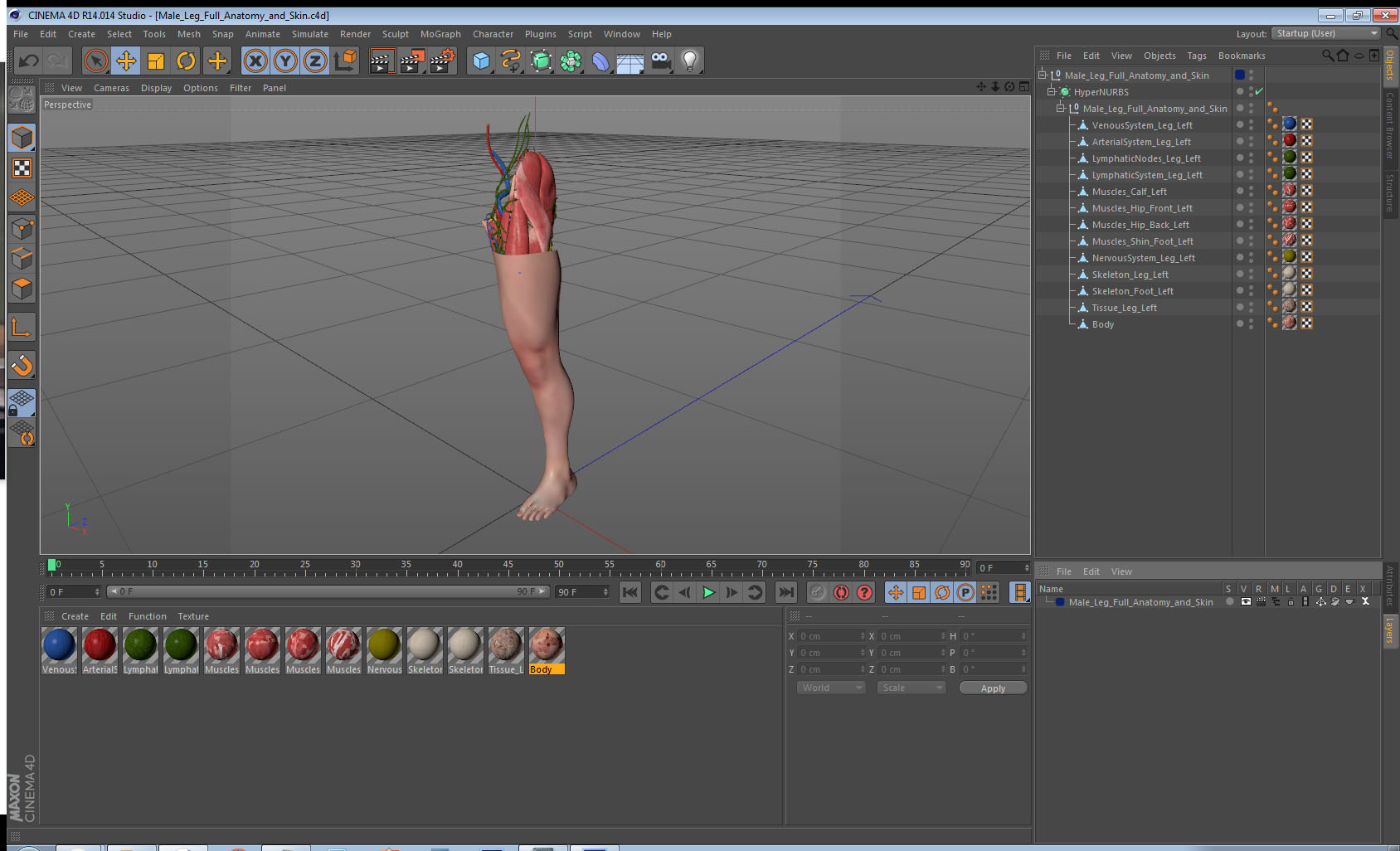Image resolution: width=1400 pixels, height=851 pixels.
Task: Open the World coordinate dropdown
Action: pos(831,688)
